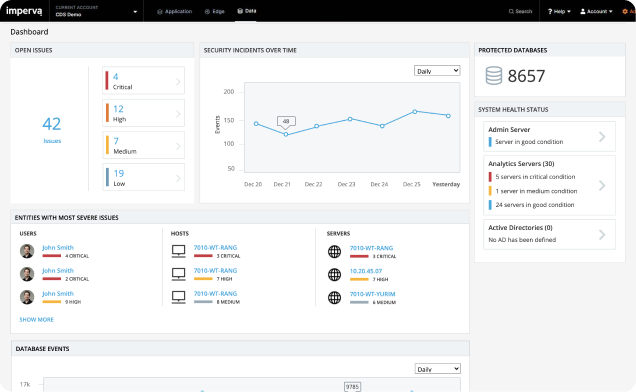Click the avatar of John Smith 2 Critical
636x392 pixels.
(x=27, y=274)
